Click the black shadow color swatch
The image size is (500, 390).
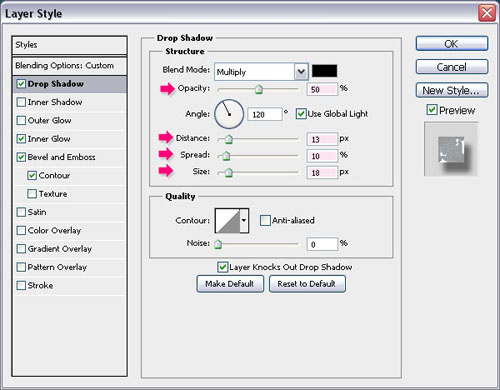[x=324, y=71]
